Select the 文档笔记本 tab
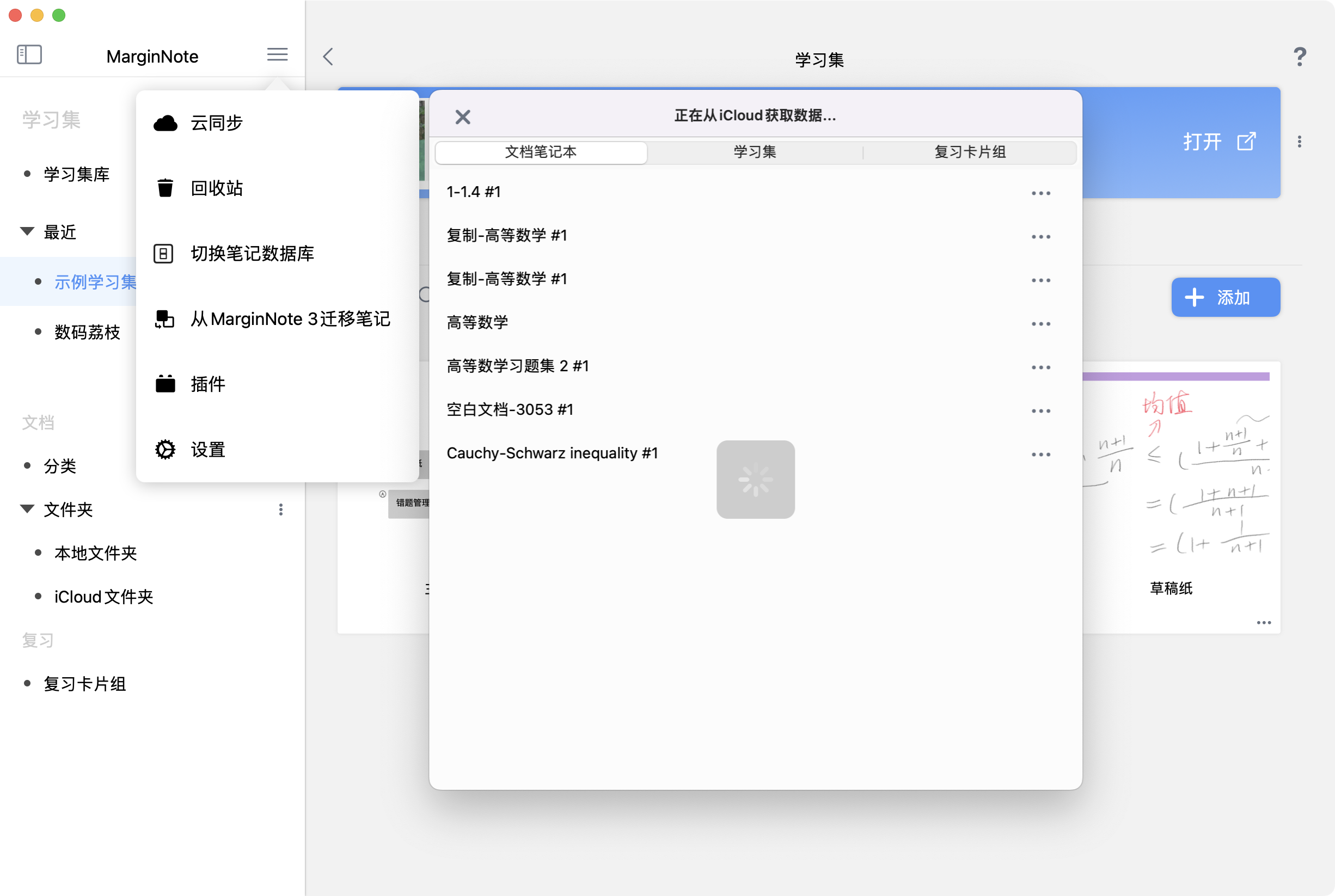 541,152
